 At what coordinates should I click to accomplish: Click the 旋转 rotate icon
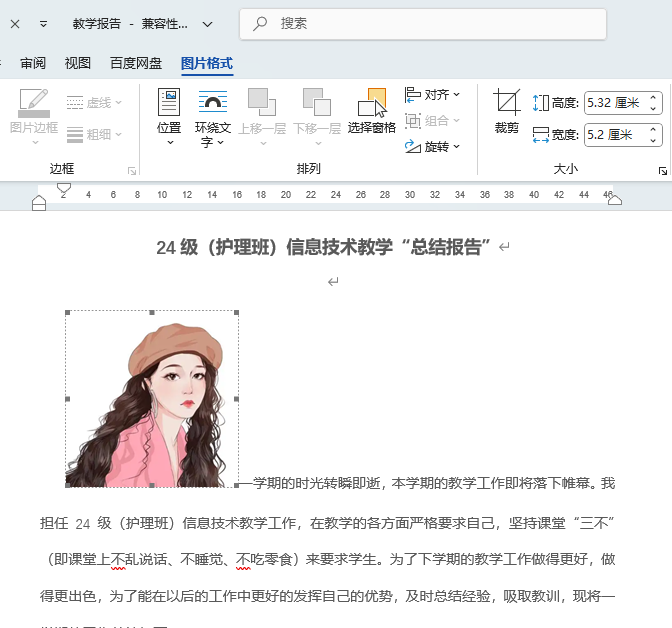(x=412, y=147)
